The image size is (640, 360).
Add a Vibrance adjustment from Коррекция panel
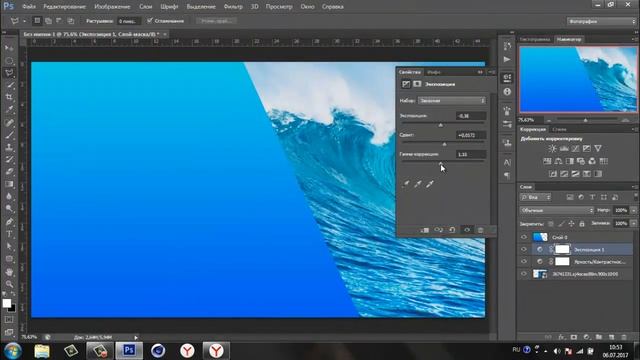pyautogui.click(x=598, y=149)
